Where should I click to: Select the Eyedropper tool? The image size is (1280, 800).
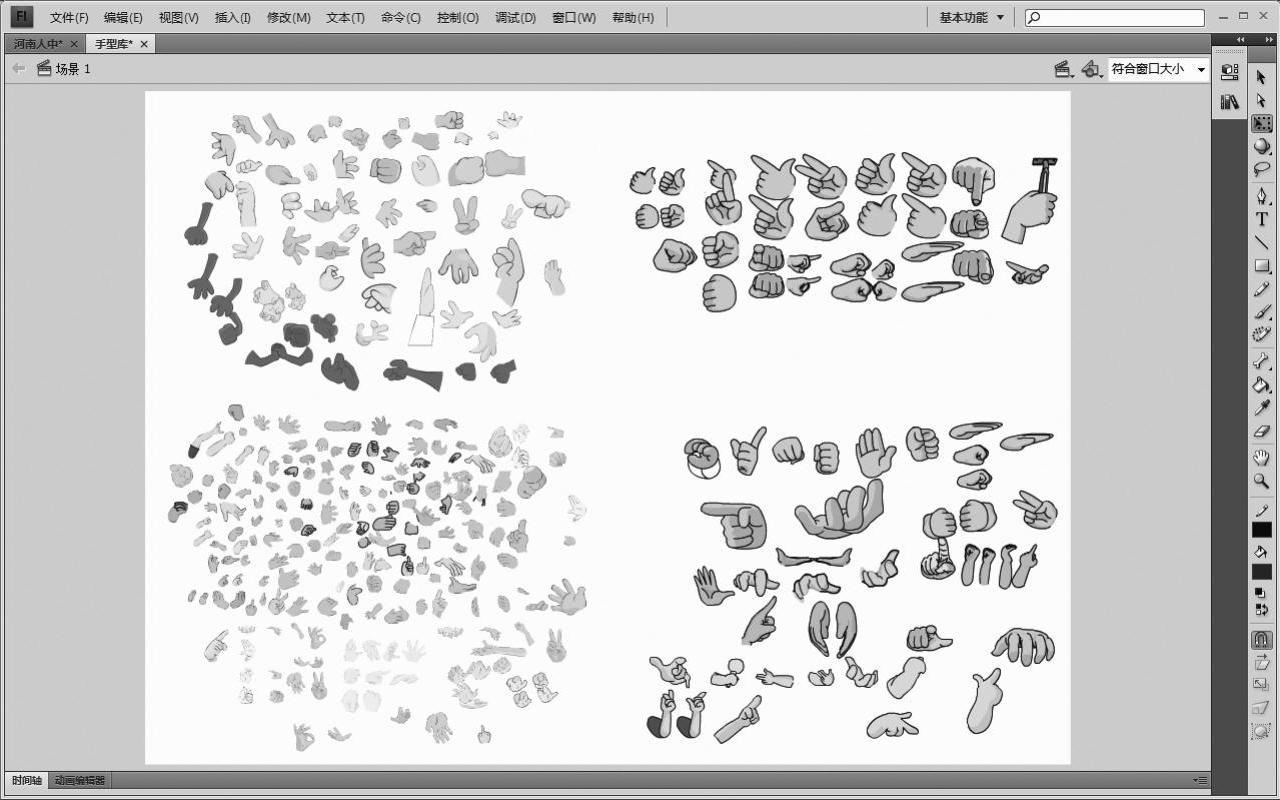click(1261, 408)
